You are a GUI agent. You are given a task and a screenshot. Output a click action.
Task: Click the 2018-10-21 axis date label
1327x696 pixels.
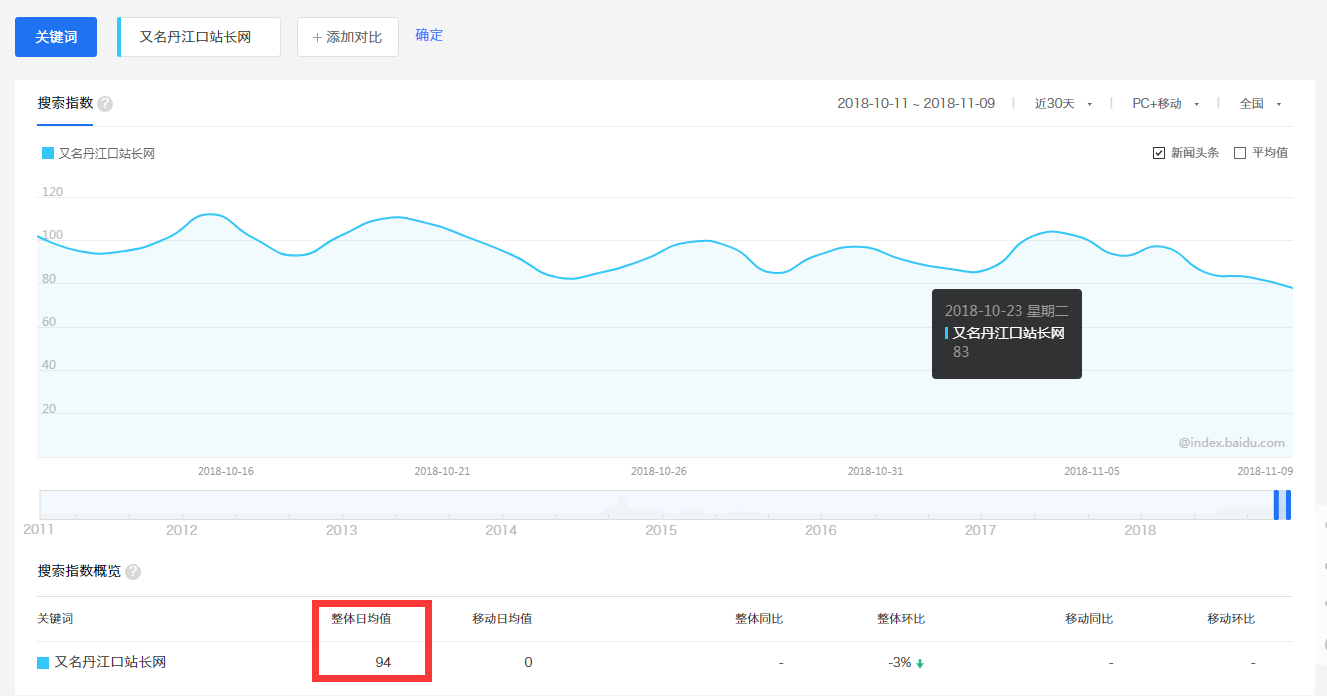pyautogui.click(x=442, y=471)
